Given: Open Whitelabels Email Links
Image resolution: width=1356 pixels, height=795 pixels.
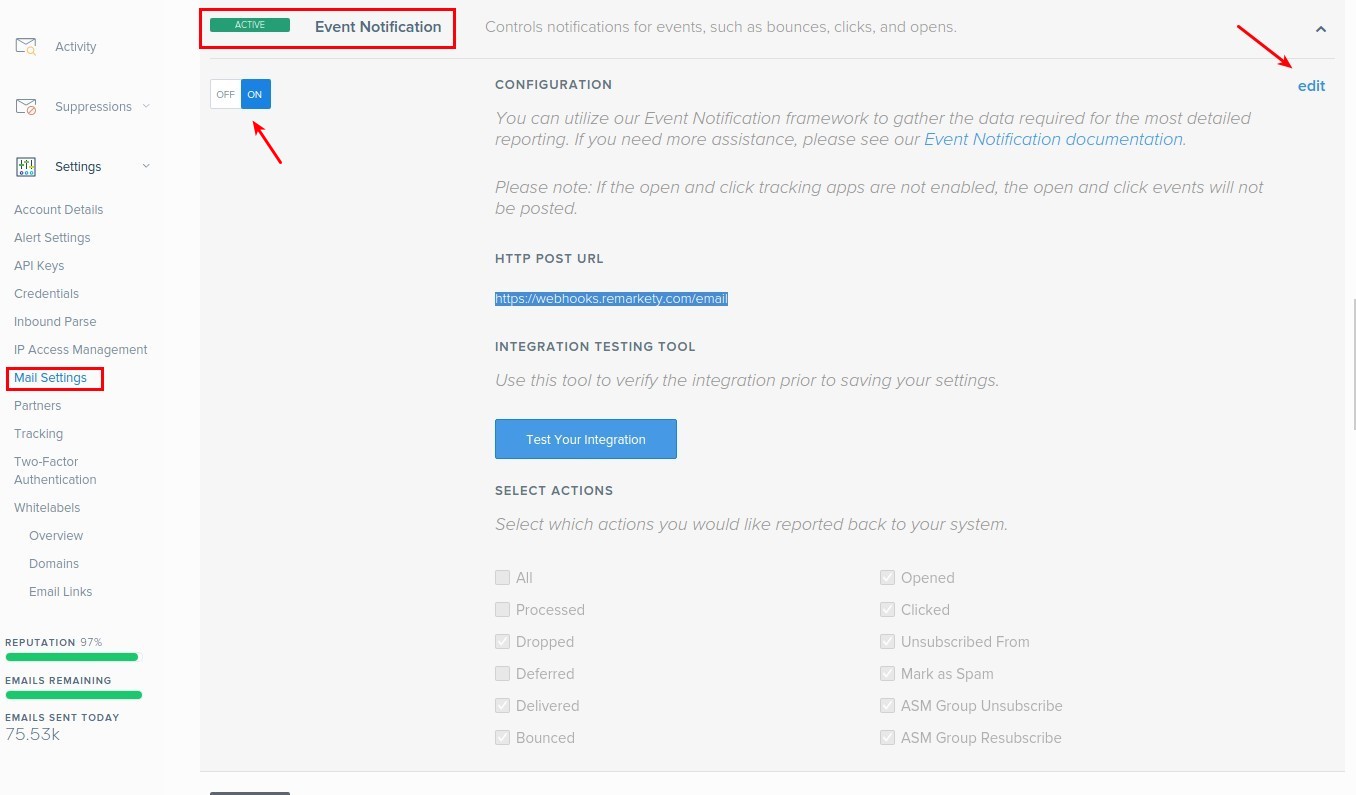Looking at the screenshot, I should (x=60, y=592).
